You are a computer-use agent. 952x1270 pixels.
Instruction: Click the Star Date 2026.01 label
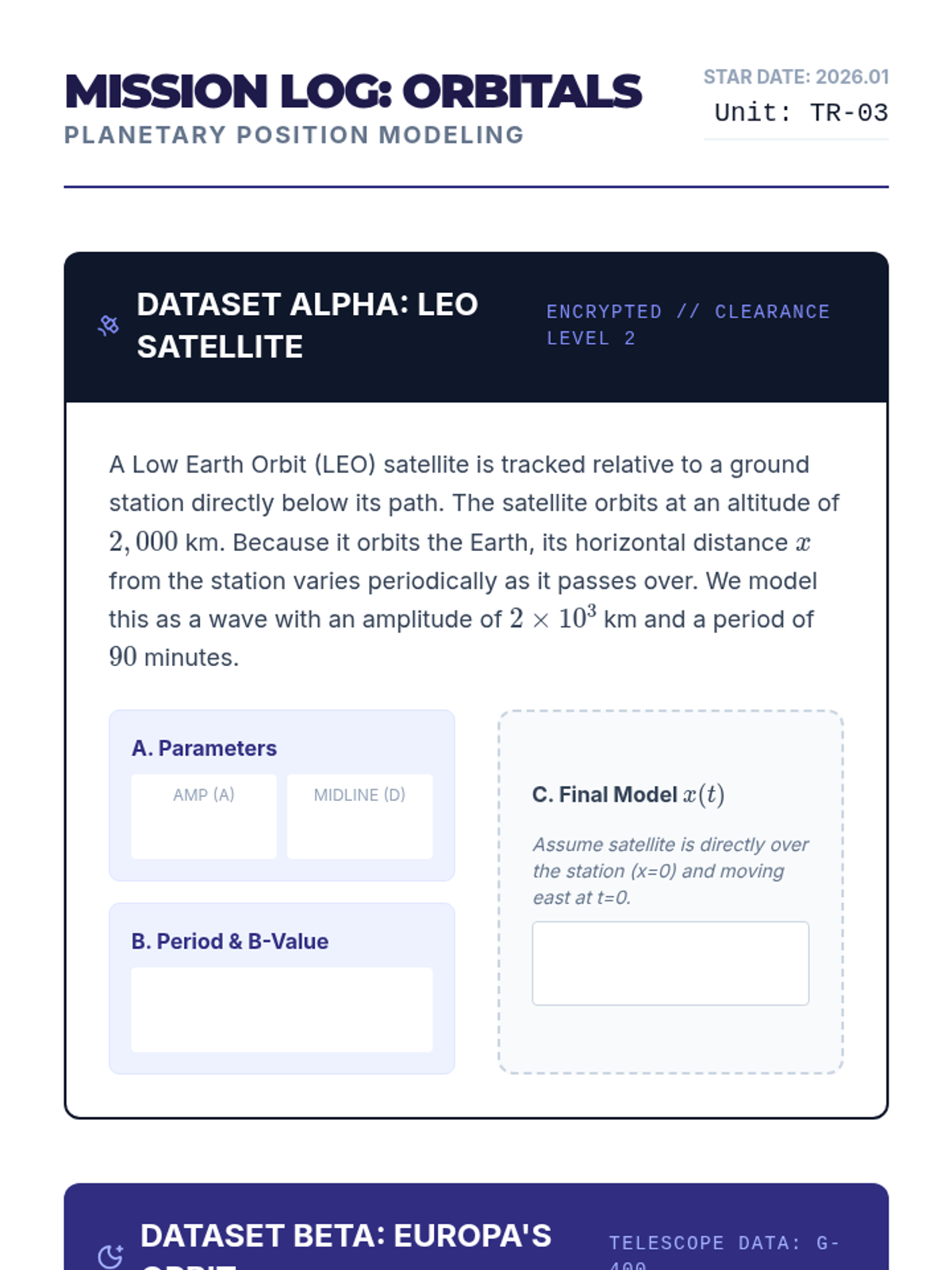pos(796,77)
